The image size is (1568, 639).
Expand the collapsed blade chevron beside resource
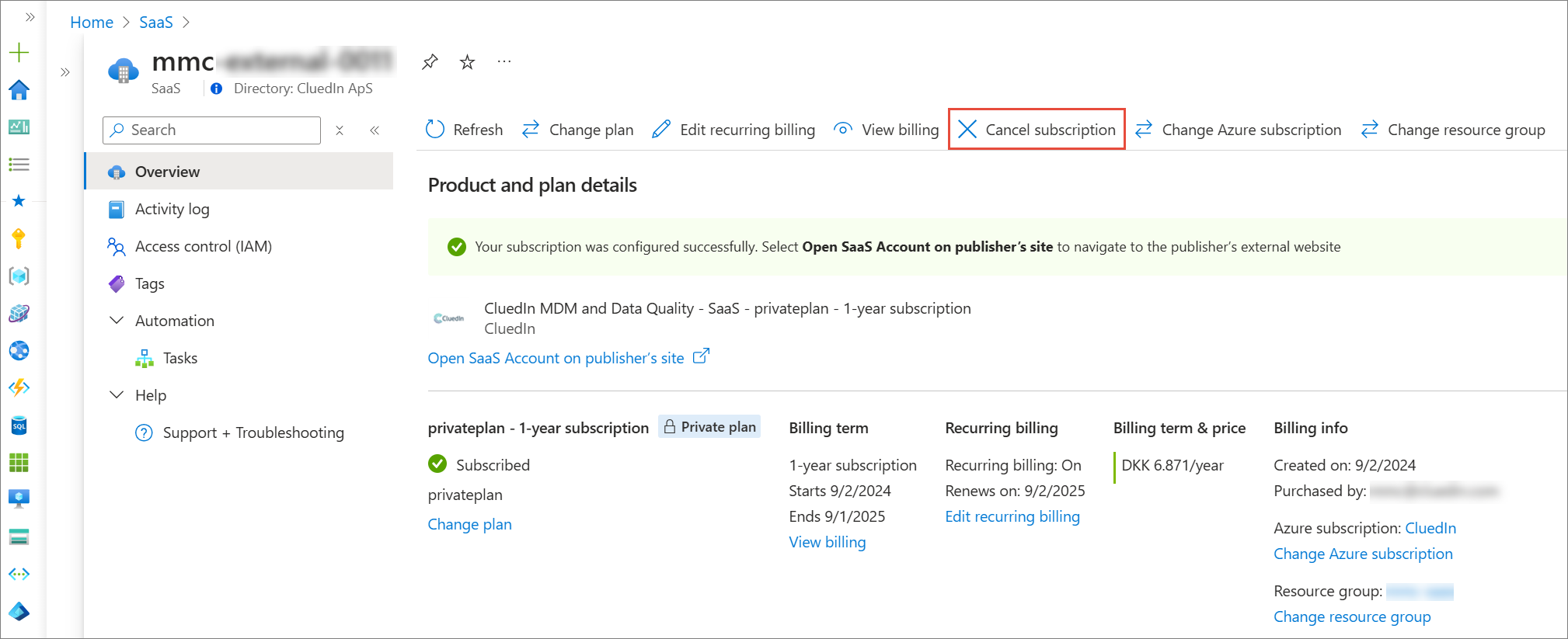[x=65, y=72]
